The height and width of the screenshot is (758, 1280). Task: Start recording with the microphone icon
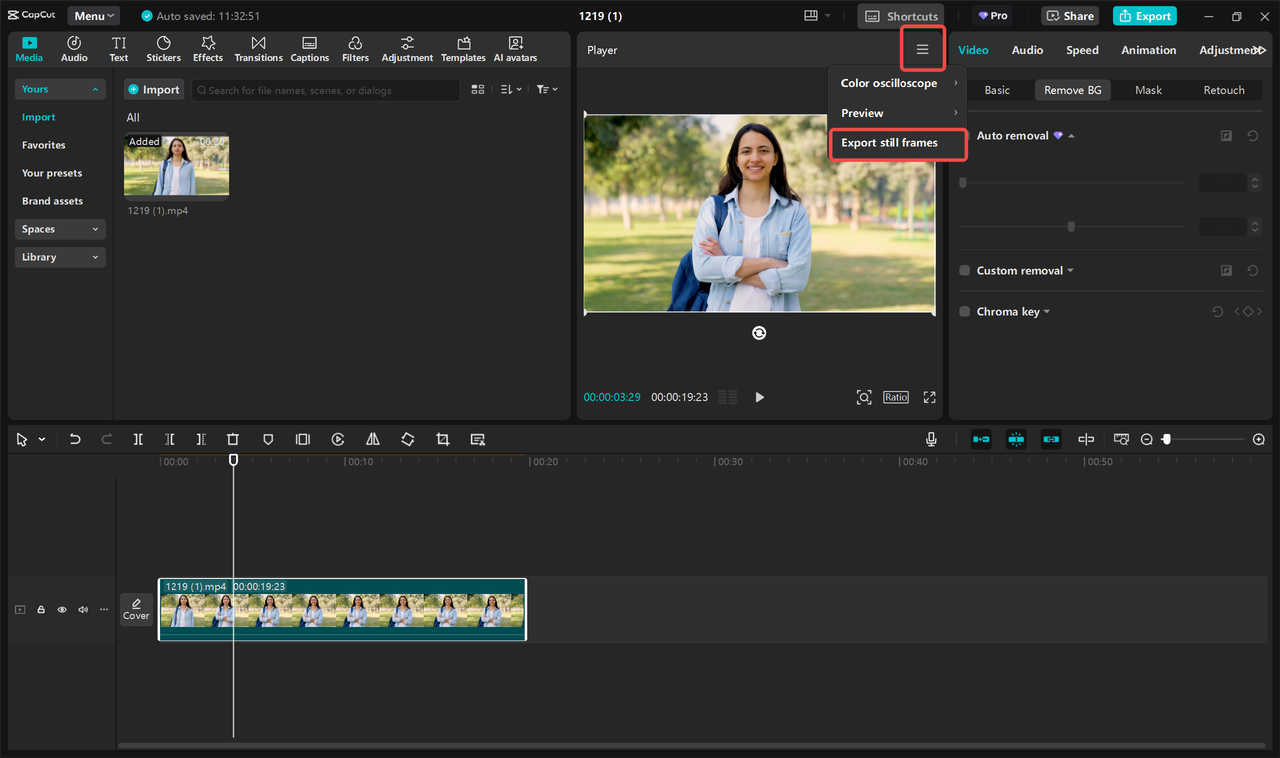point(930,439)
